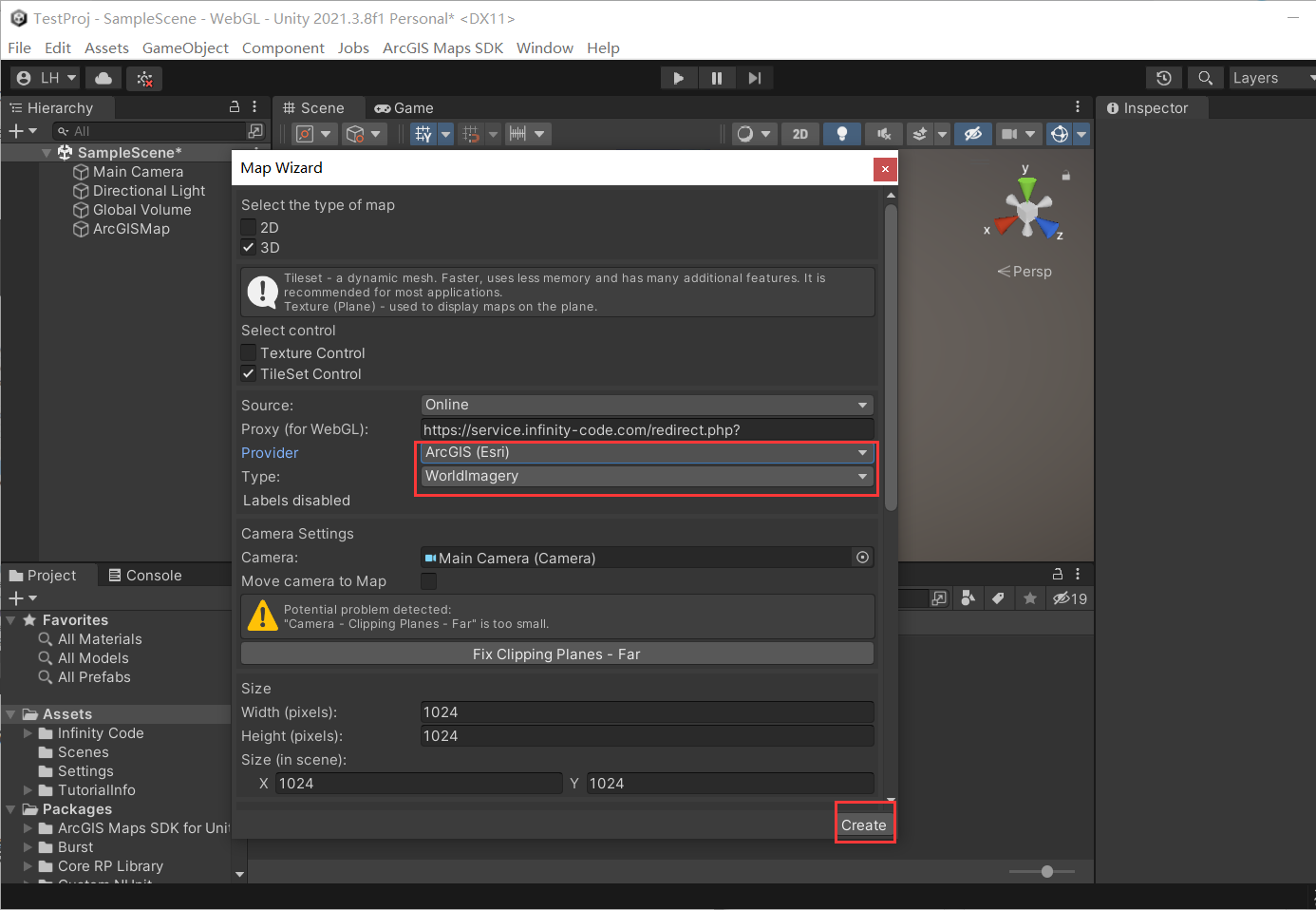This screenshot has width=1316, height=910.
Task: Click the snap increment ruler icon
Action: point(517,134)
